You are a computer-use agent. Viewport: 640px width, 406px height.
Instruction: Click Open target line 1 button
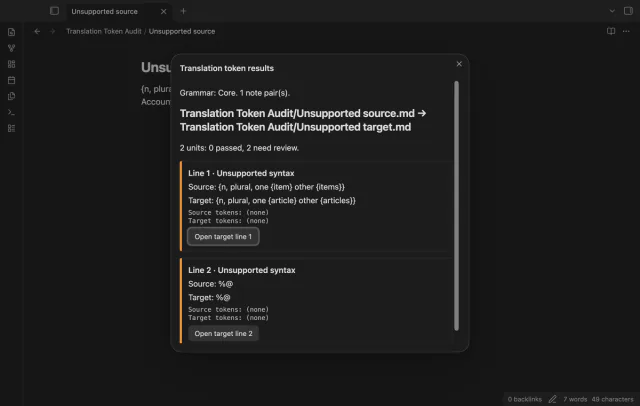223,237
